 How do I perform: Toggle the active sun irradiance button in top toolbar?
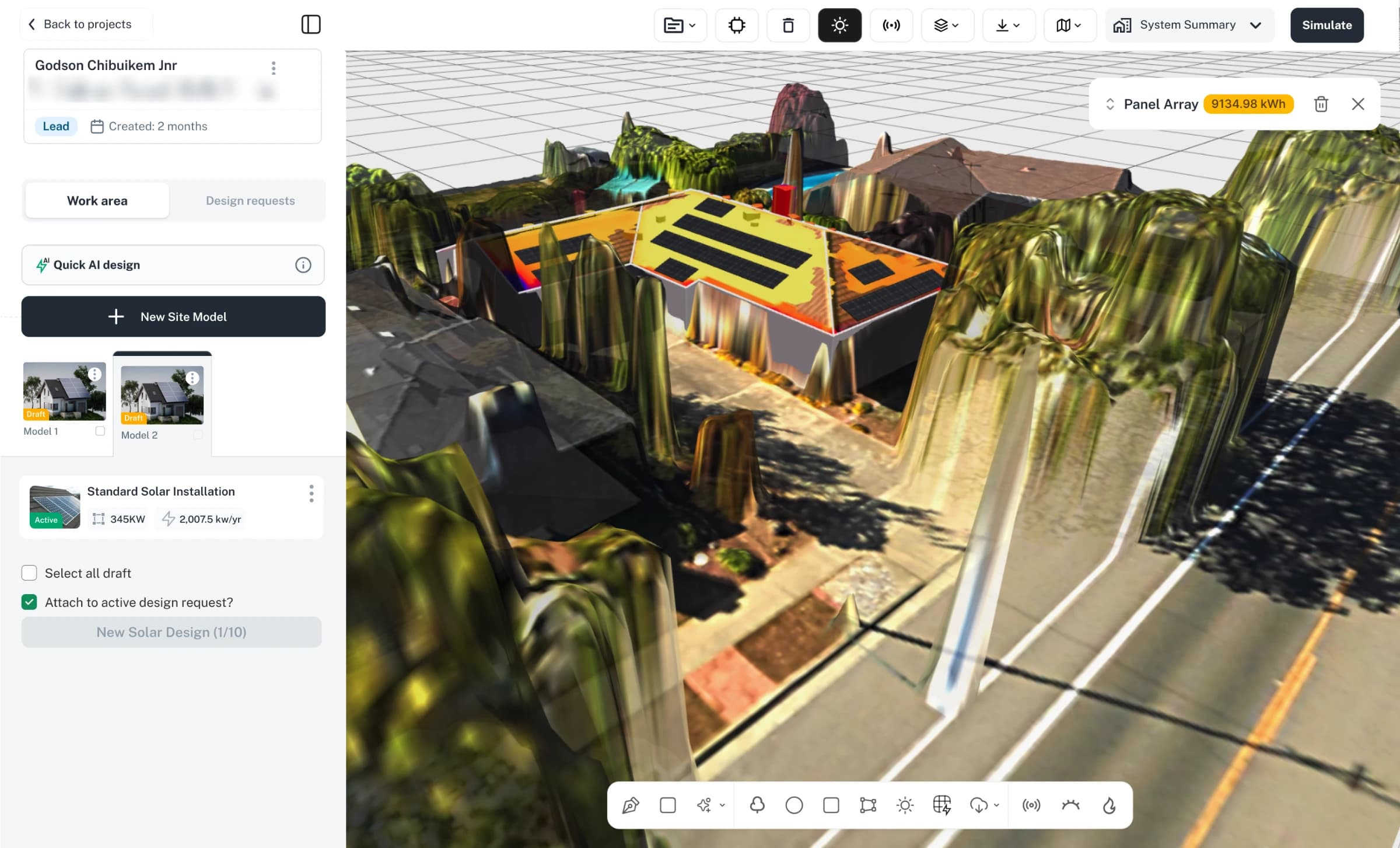tap(839, 25)
